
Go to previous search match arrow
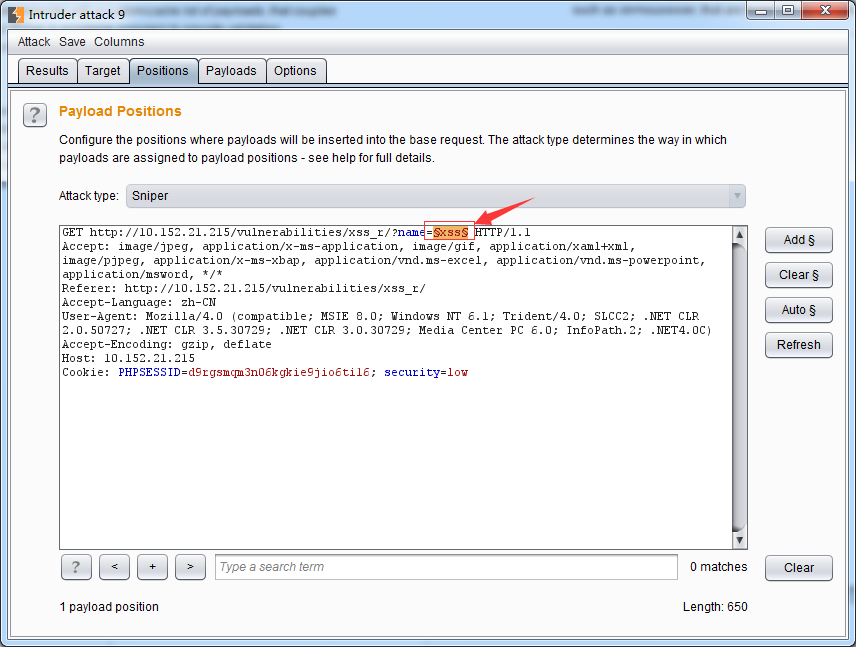click(114, 567)
